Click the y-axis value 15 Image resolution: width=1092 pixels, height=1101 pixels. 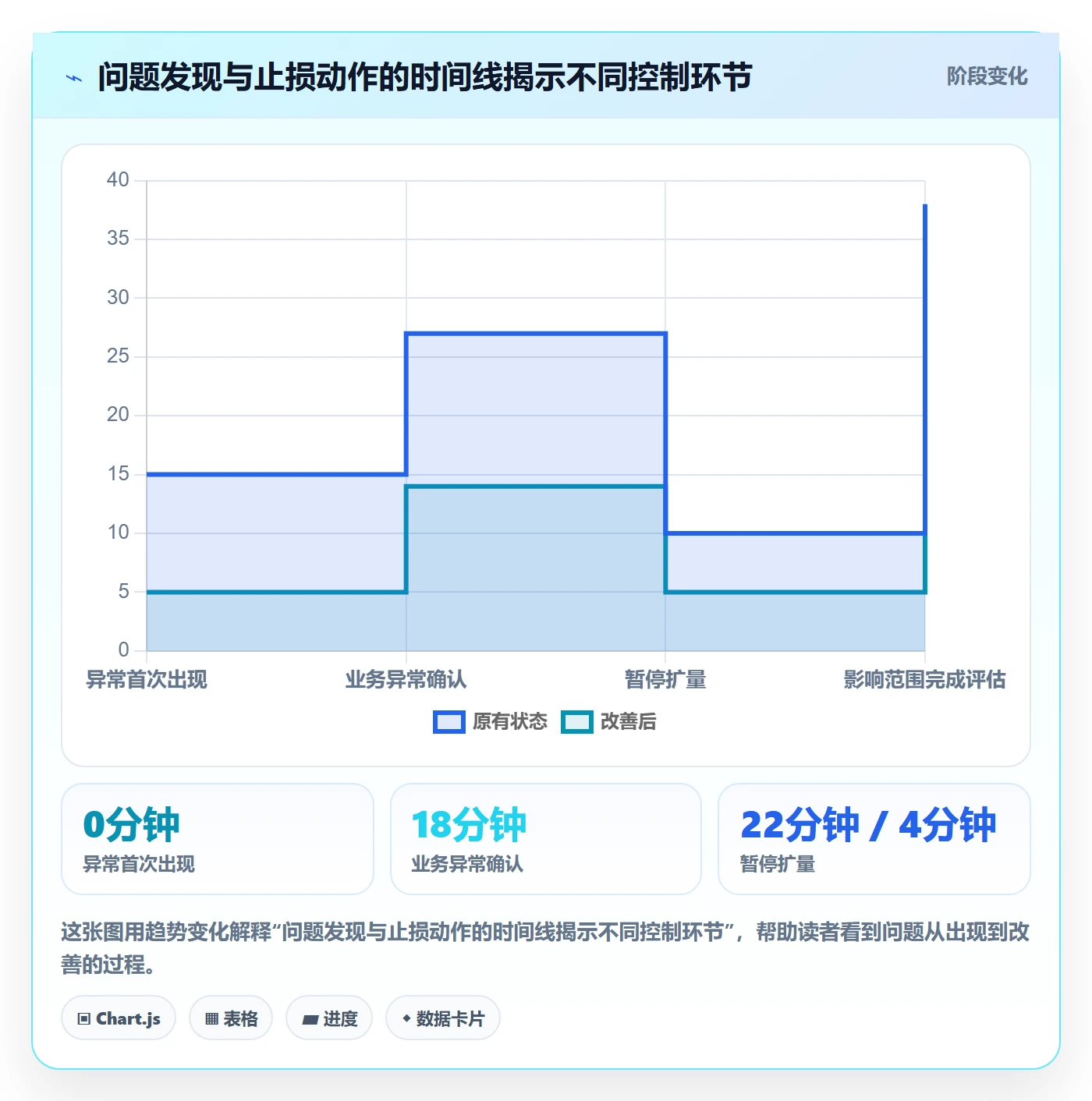[x=118, y=474]
